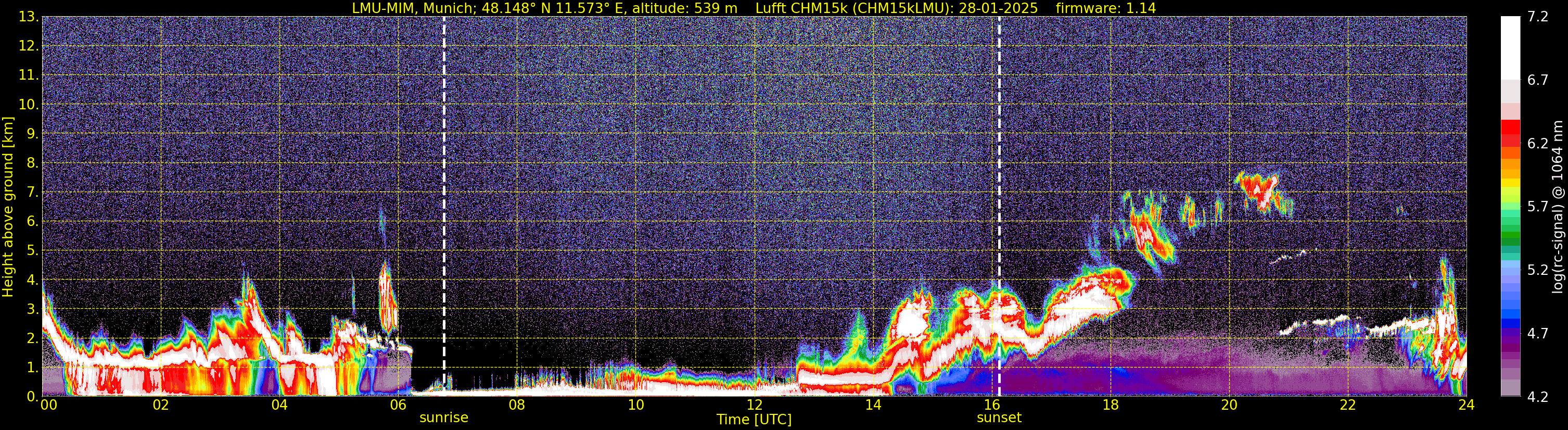Click the firmware: 1.14 text in title
Viewport: 1568px width, 430px height.
click(1106, 8)
